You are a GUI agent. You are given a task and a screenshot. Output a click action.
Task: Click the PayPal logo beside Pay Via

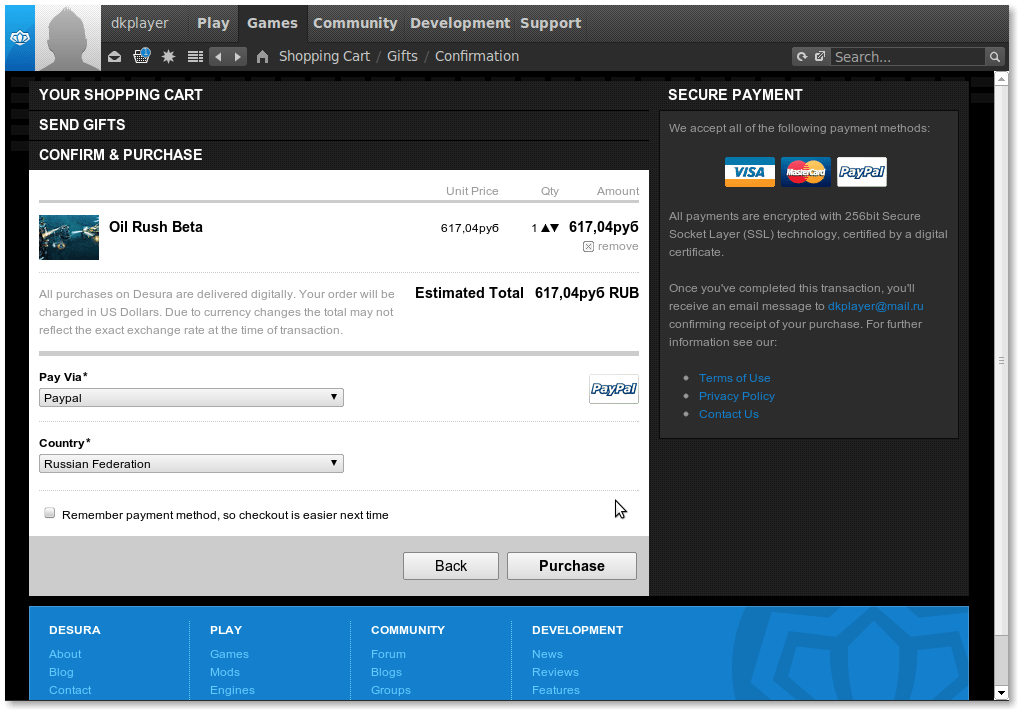pyautogui.click(x=614, y=389)
